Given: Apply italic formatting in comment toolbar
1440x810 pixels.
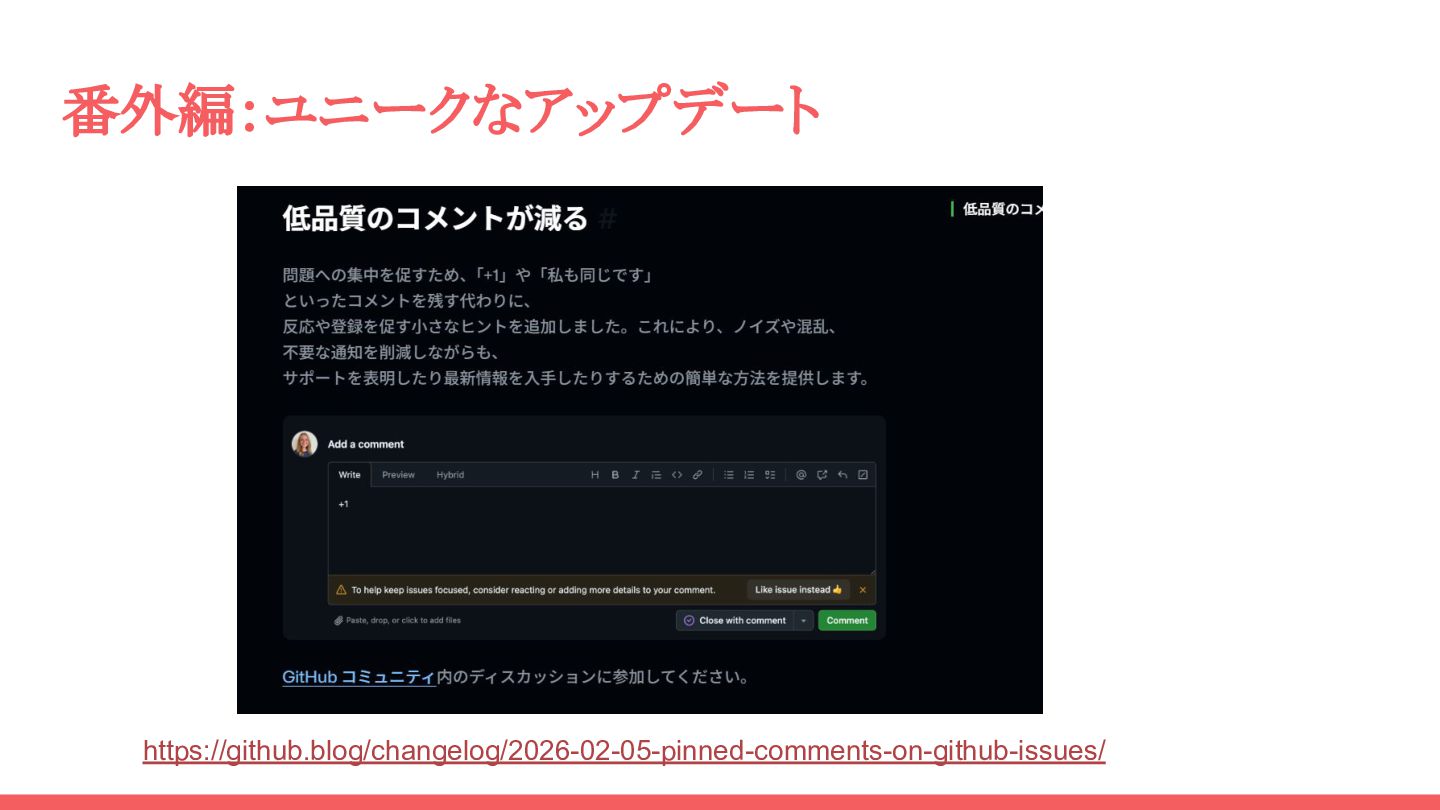Looking at the screenshot, I should 635,475.
